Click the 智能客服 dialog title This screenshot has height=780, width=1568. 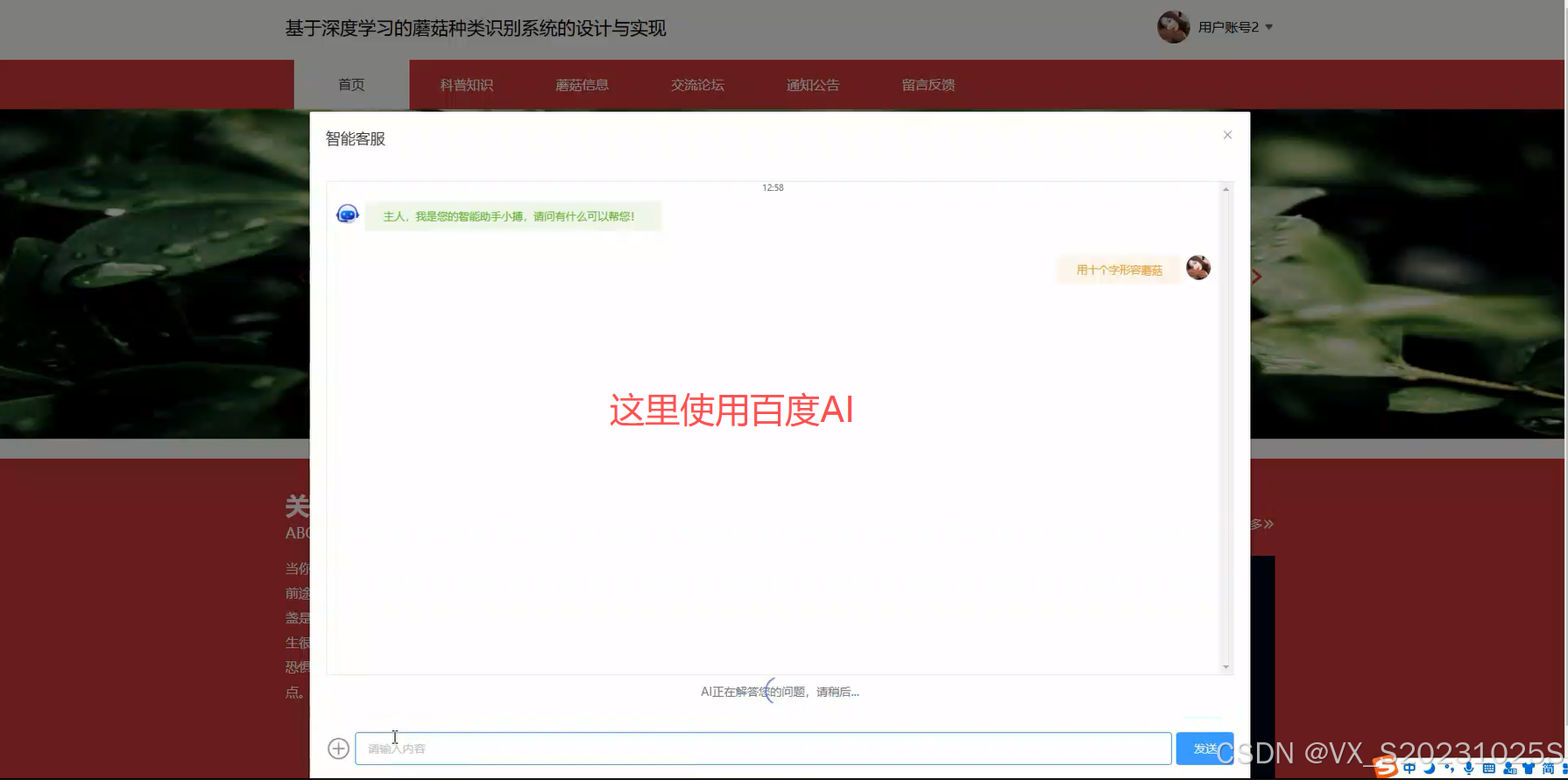356,138
